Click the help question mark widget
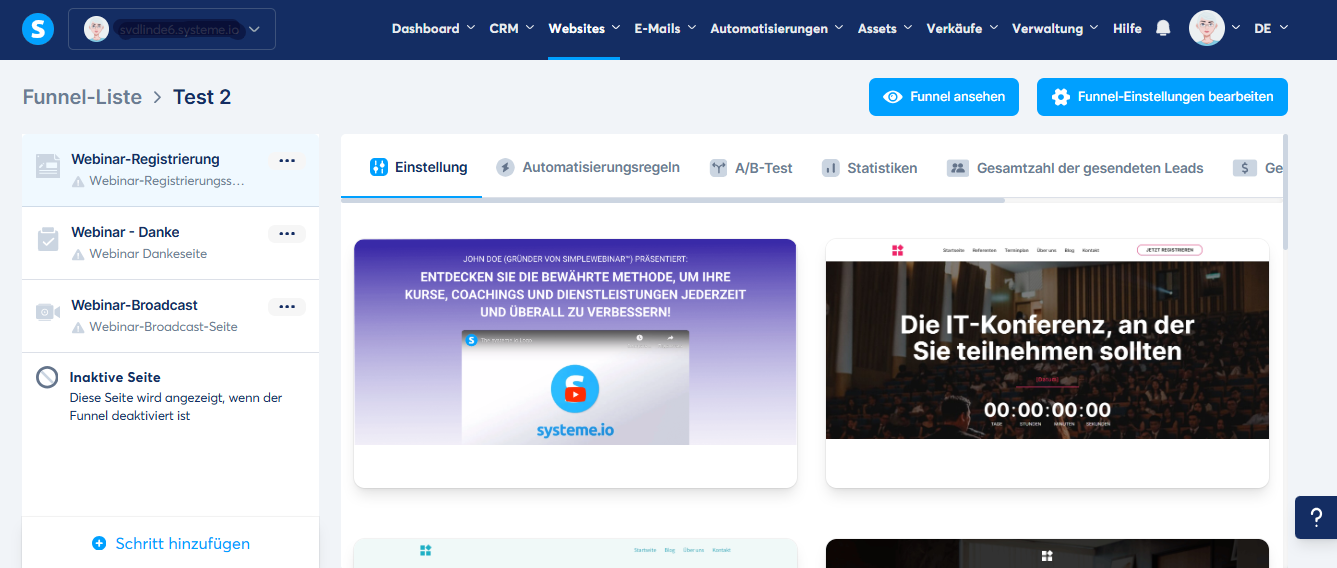1337x568 pixels. pyautogui.click(x=1316, y=518)
